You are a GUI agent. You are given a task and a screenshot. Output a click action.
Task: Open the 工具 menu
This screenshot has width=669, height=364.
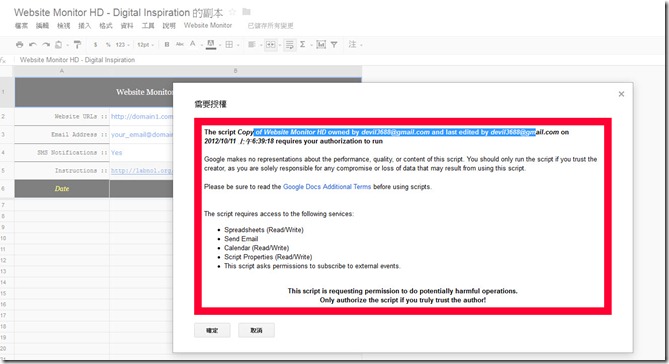pos(148,26)
